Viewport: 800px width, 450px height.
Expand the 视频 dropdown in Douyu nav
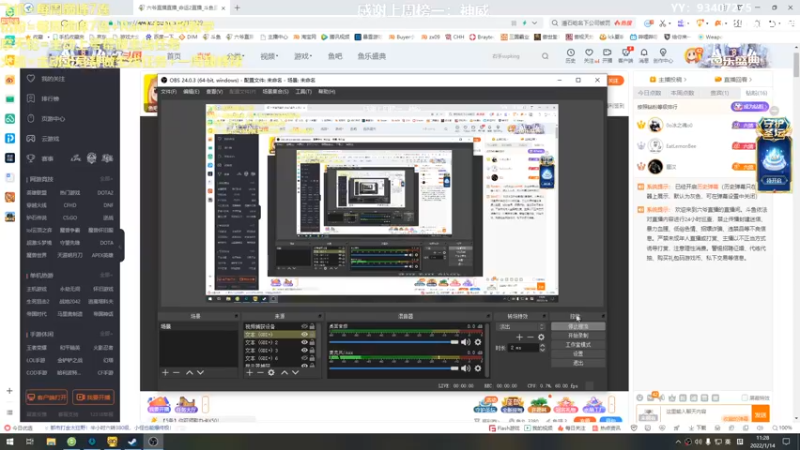(269, 56)
